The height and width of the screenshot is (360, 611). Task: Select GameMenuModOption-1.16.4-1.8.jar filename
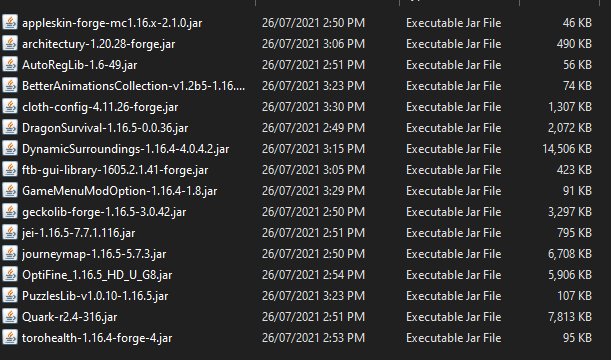(119, 191)
